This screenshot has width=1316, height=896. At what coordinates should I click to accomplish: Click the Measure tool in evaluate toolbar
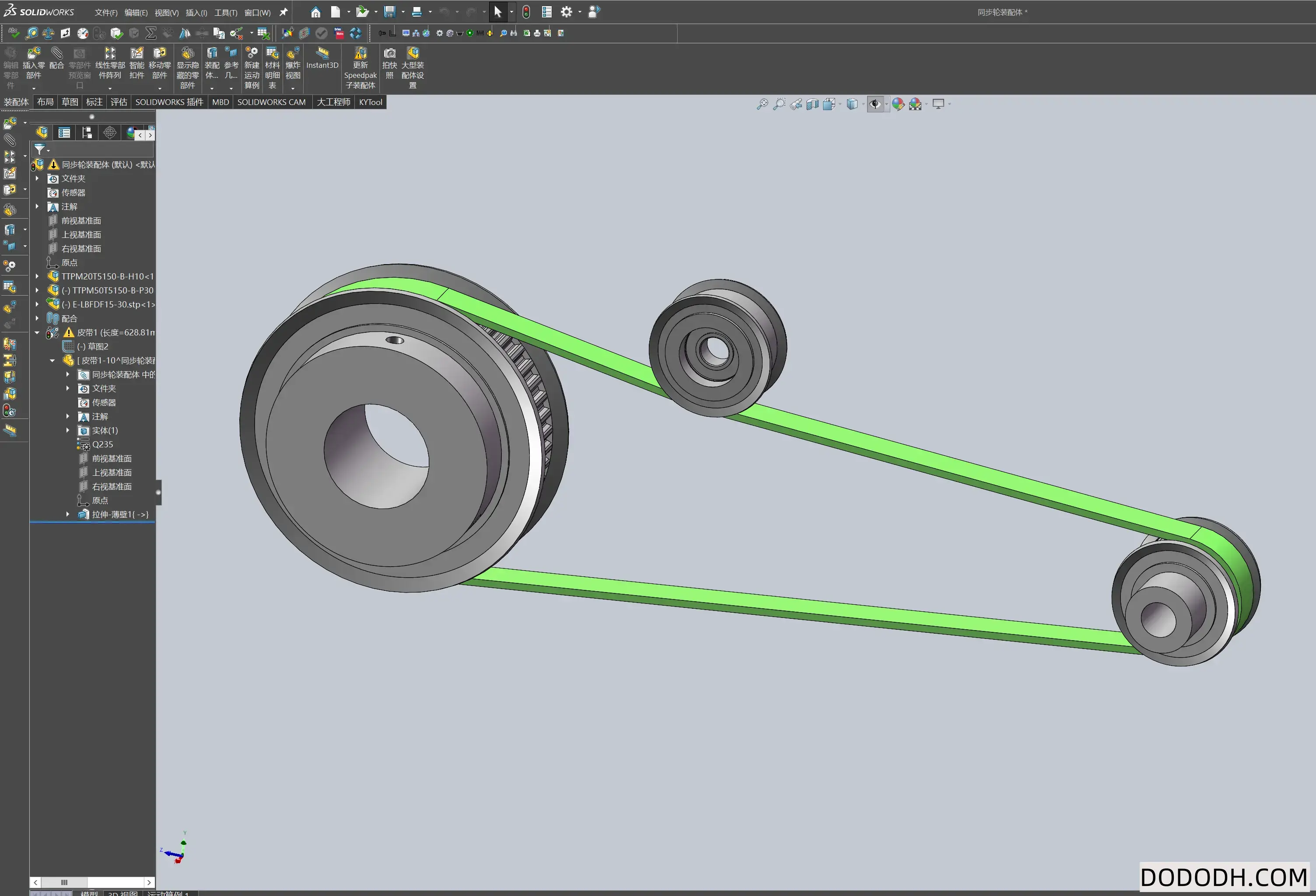(x=31, y=33)
